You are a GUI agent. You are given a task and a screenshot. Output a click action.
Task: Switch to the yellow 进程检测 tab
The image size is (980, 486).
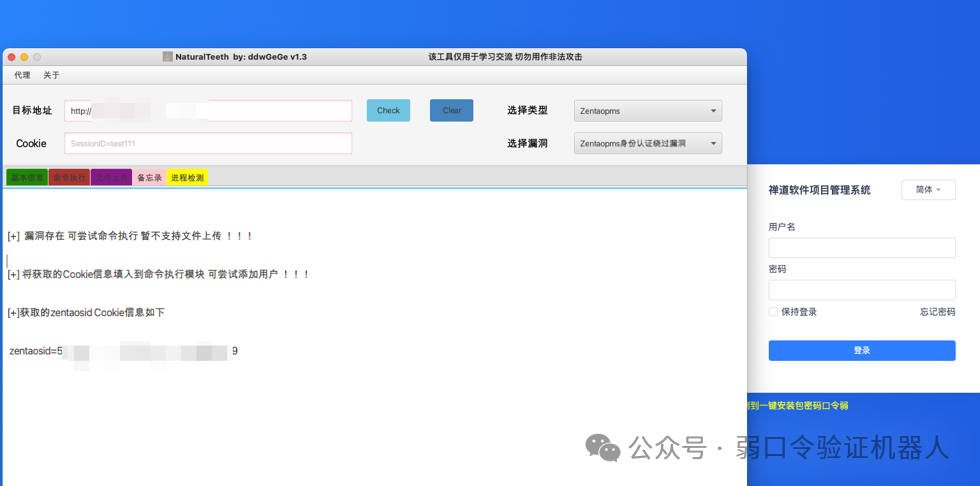coord(187,177)
